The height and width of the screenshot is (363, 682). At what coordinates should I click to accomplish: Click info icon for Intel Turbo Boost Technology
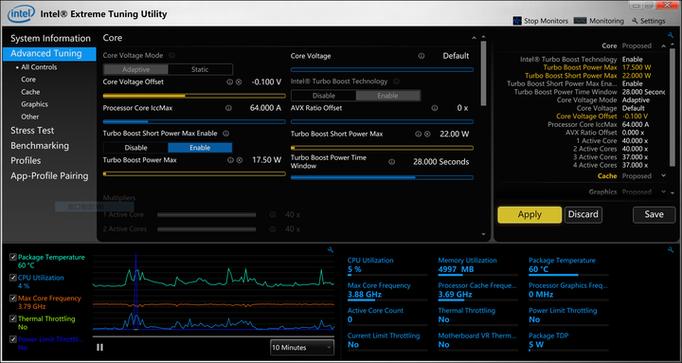[x=396, y=81]
